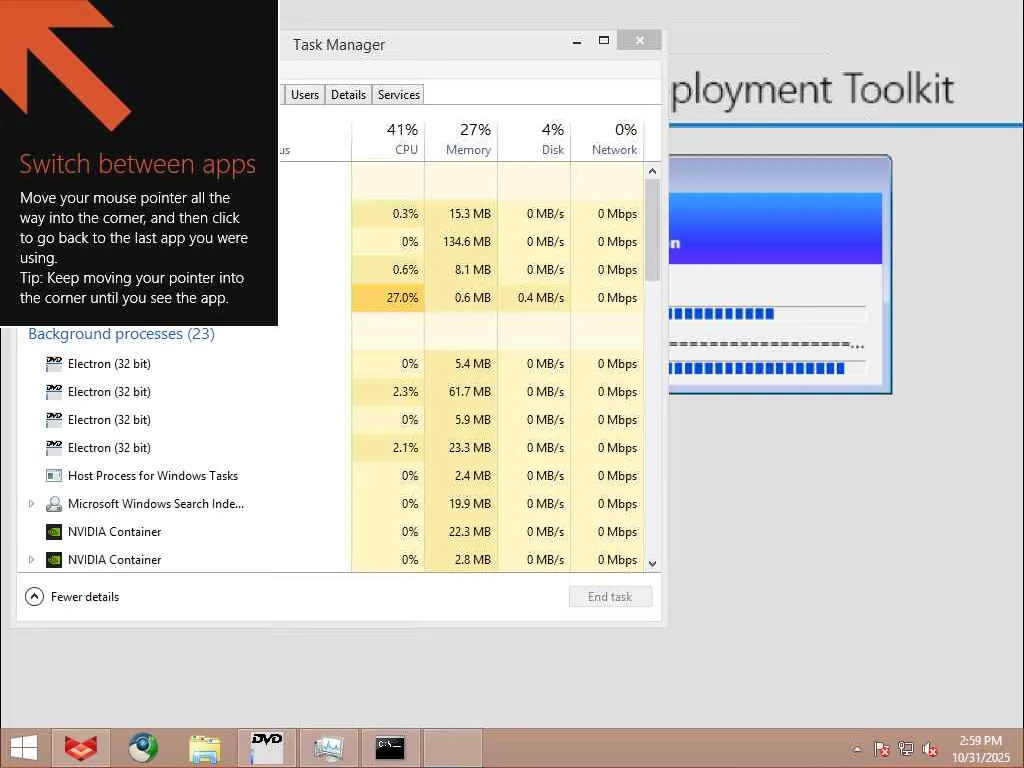Open the Action Center flag icon

click(x=882, y=749)
